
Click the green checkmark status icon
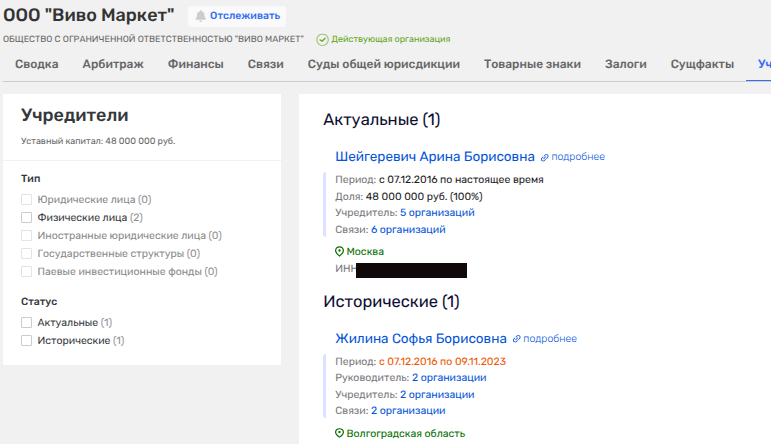[x=322, y=40]
